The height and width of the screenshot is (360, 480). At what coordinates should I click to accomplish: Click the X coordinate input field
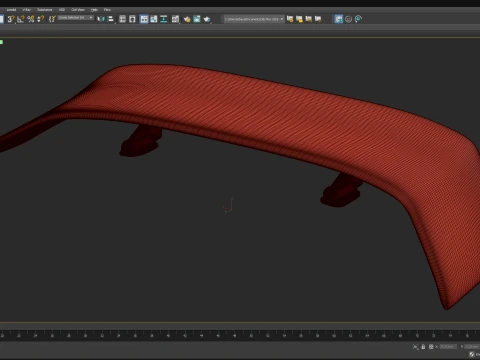point(448,347)
